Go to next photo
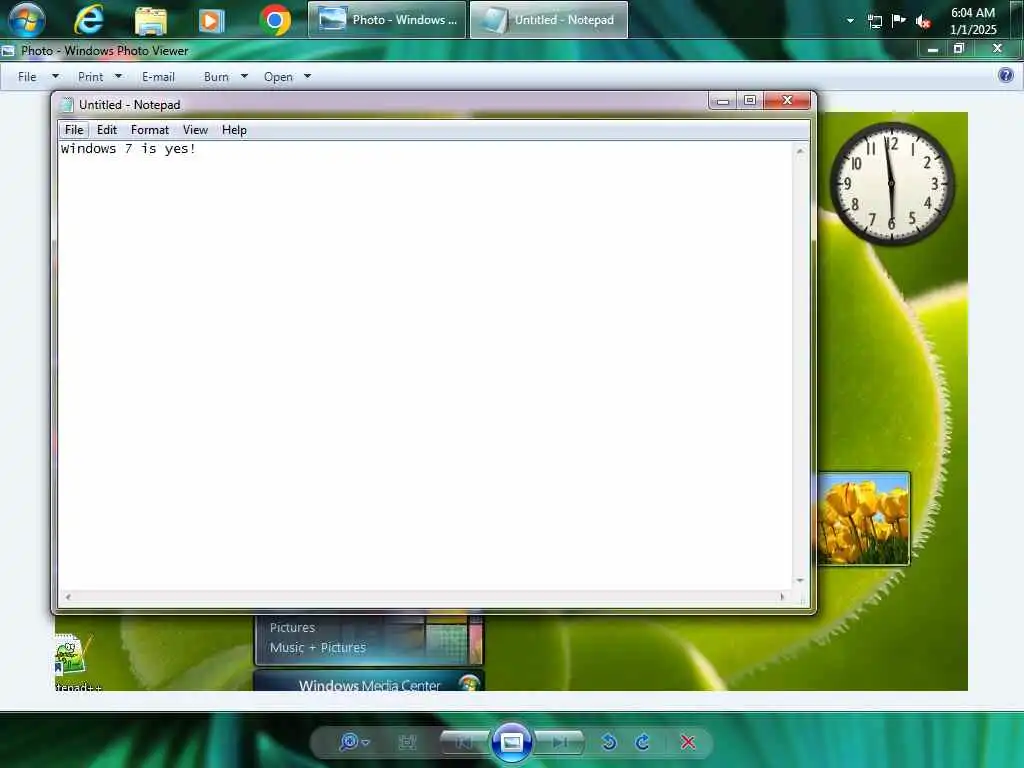1024x768 pixels. (559, 742)
